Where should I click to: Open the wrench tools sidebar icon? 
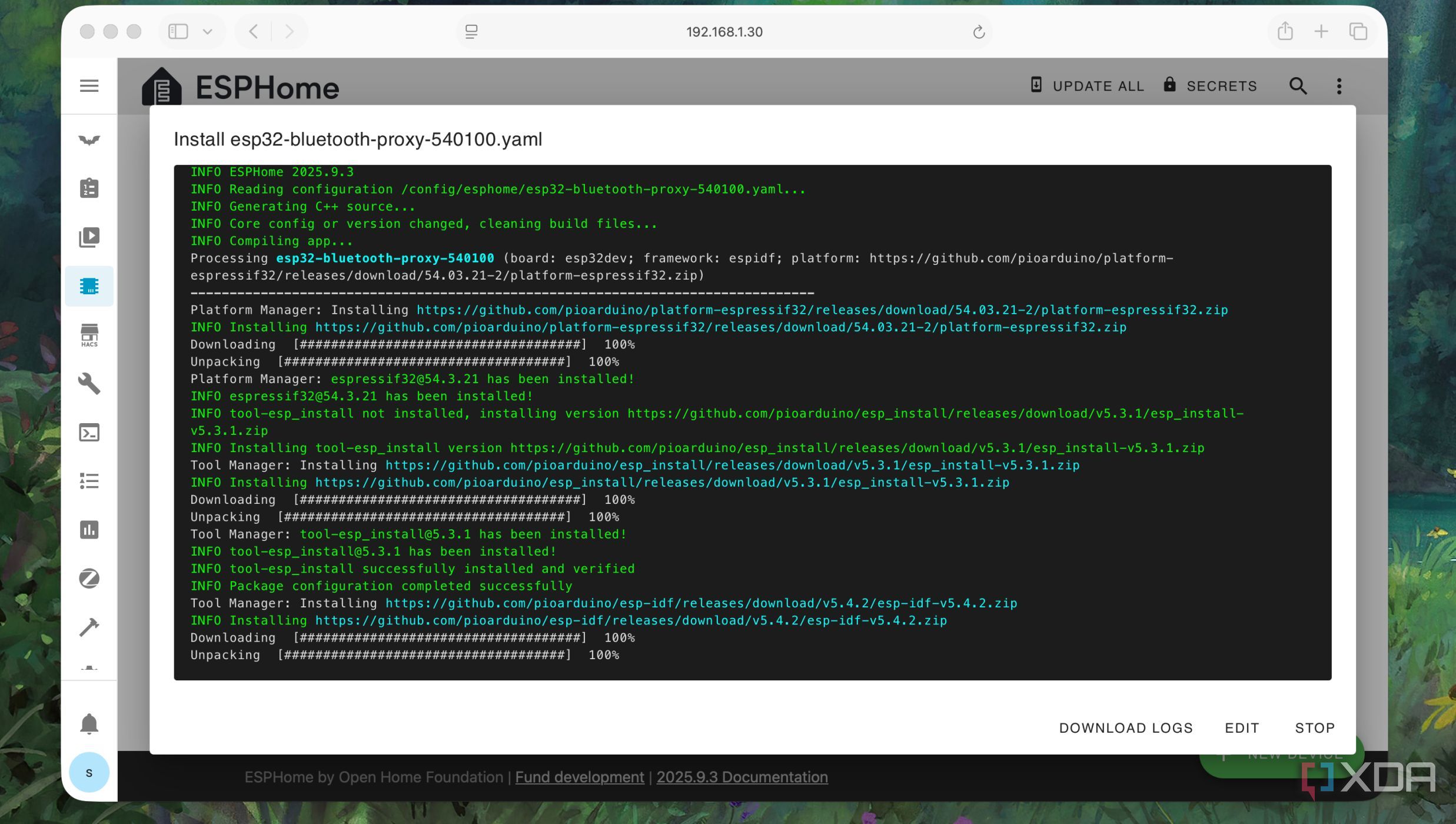coord(89,384)
